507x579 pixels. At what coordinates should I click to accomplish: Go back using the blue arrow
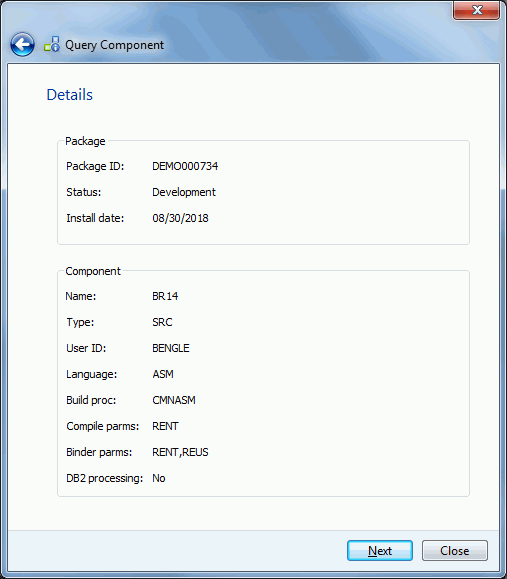tap(22, 45)
